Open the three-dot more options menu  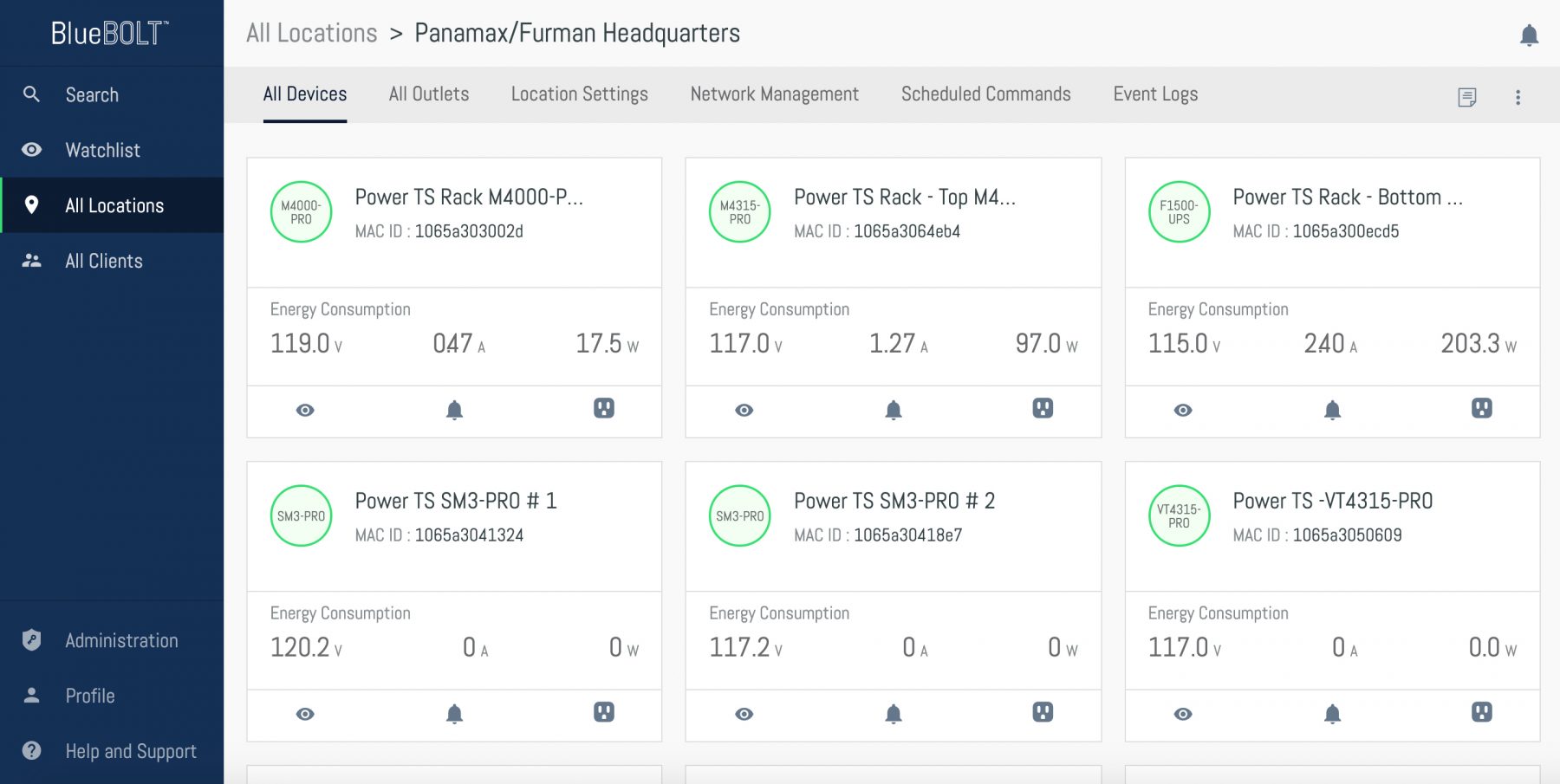1518,97
